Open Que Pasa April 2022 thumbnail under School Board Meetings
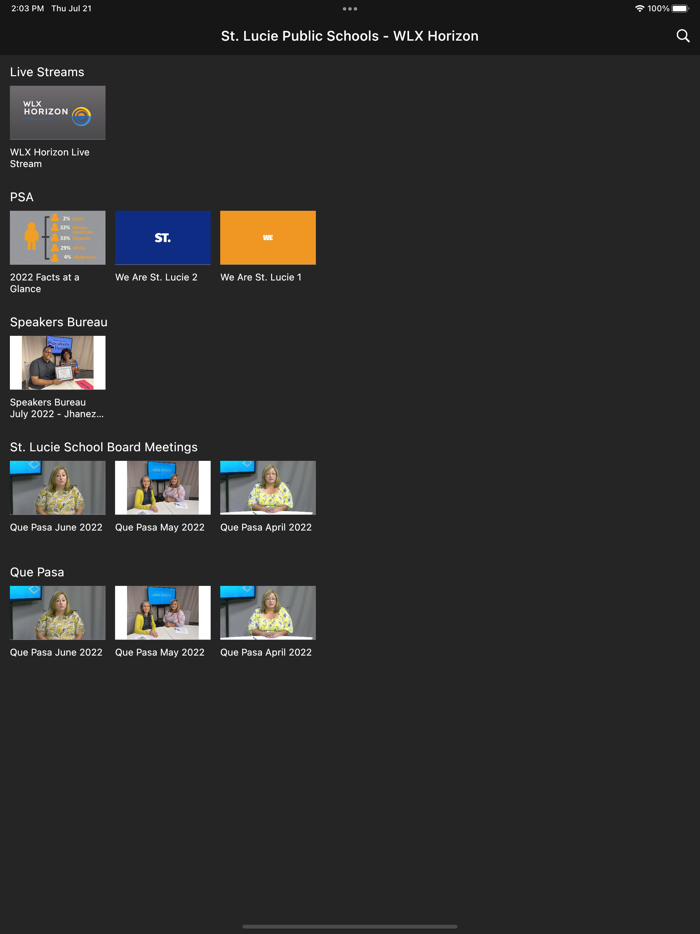Screen dimensions: 700x934 (x=268, y=488)
